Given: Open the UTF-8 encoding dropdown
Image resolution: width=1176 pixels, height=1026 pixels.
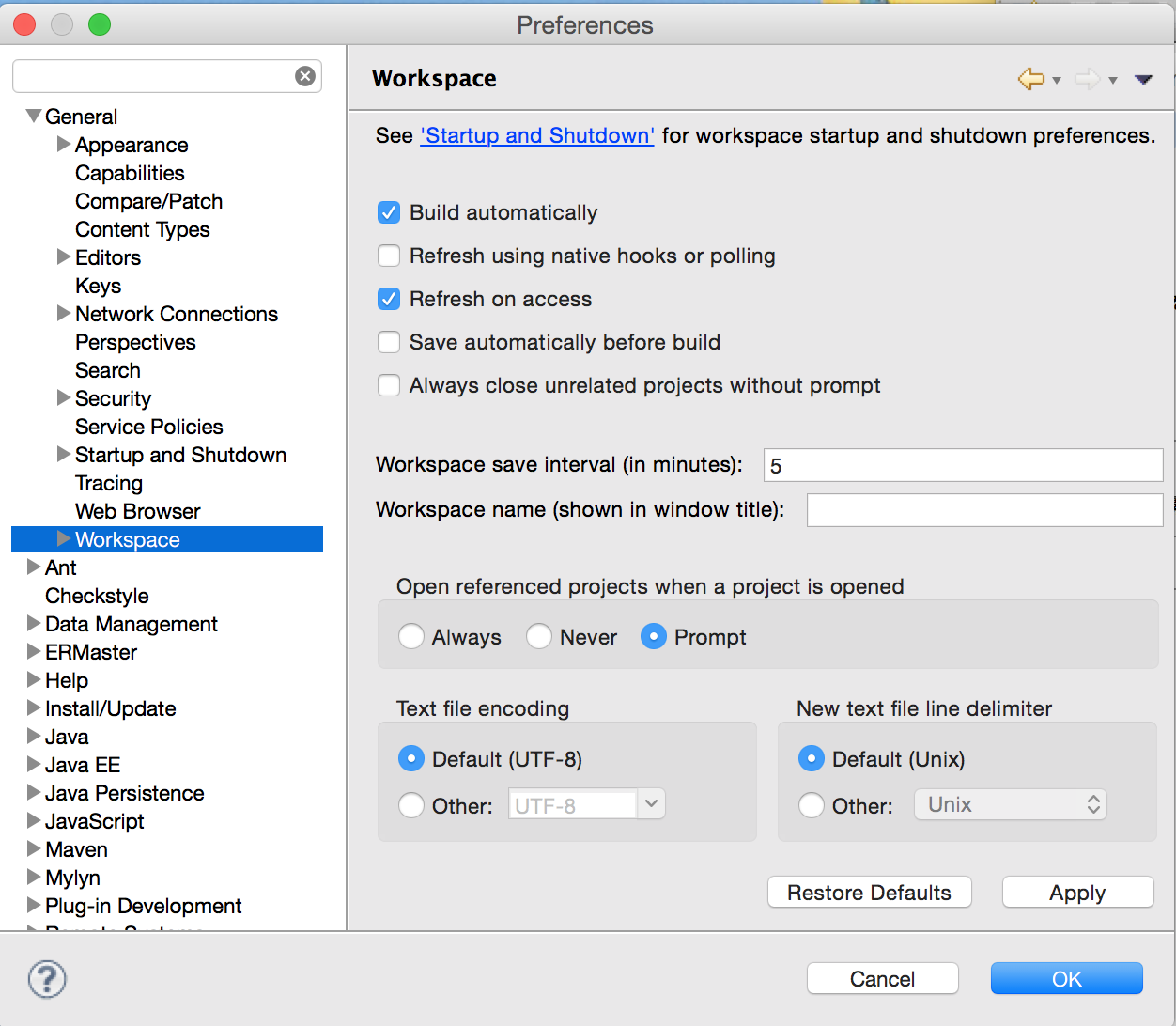Looking at the screenshot, I should click(x=651, y=803).
